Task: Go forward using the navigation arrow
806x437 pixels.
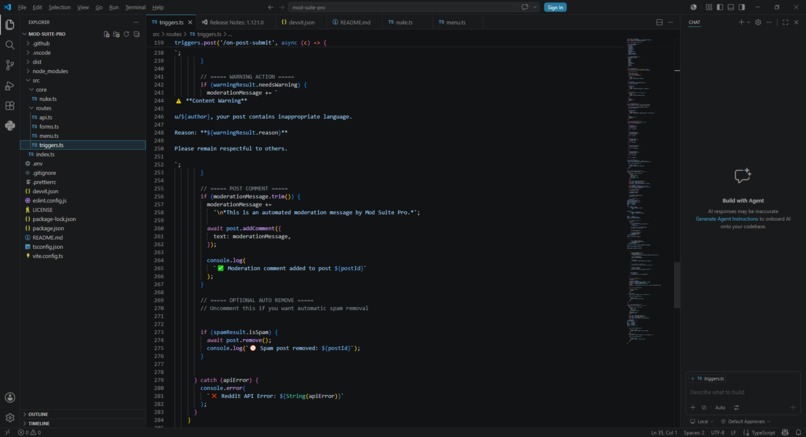Action: 282,7
